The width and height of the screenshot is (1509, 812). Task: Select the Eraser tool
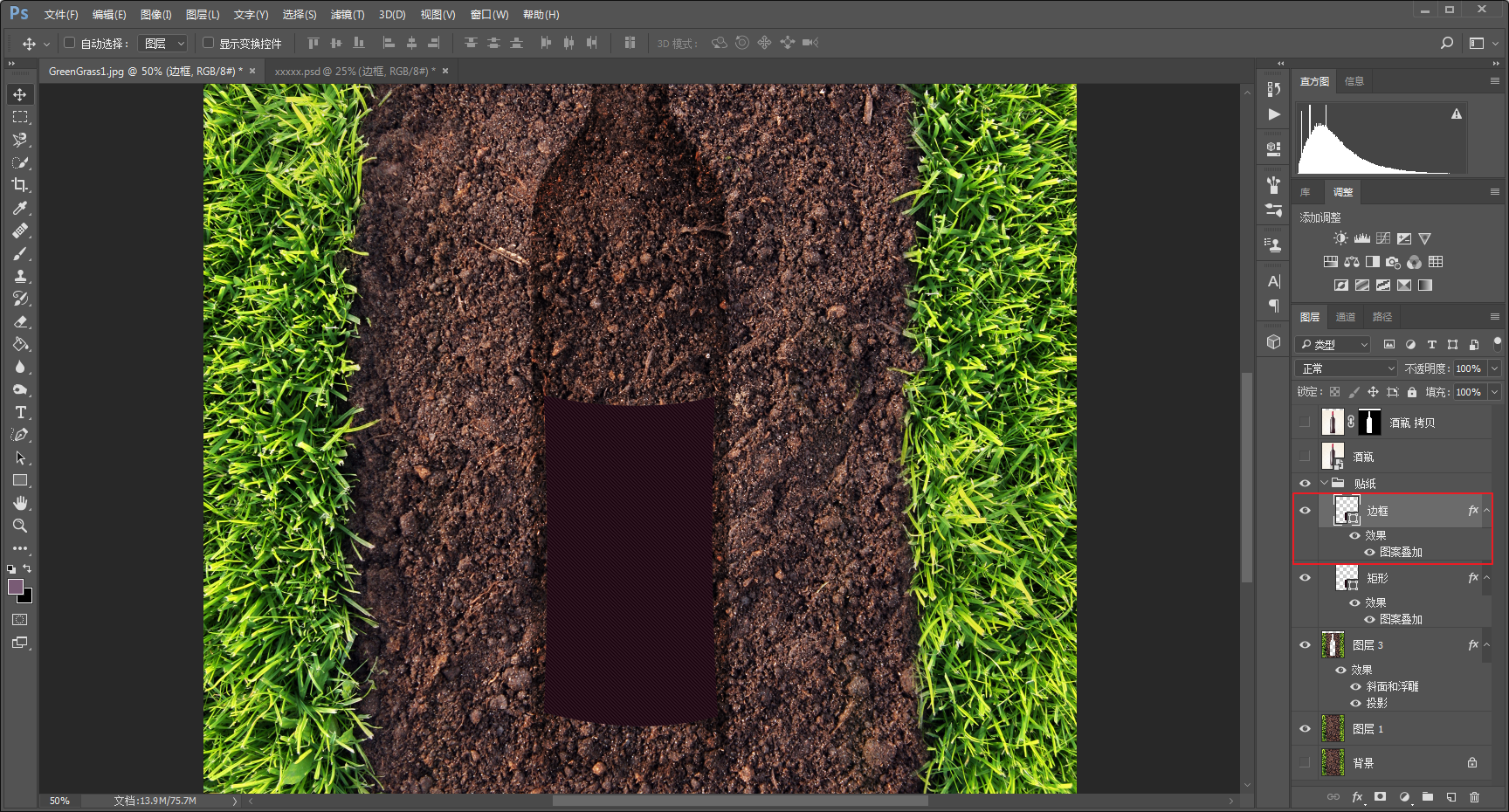coord(20,321)
